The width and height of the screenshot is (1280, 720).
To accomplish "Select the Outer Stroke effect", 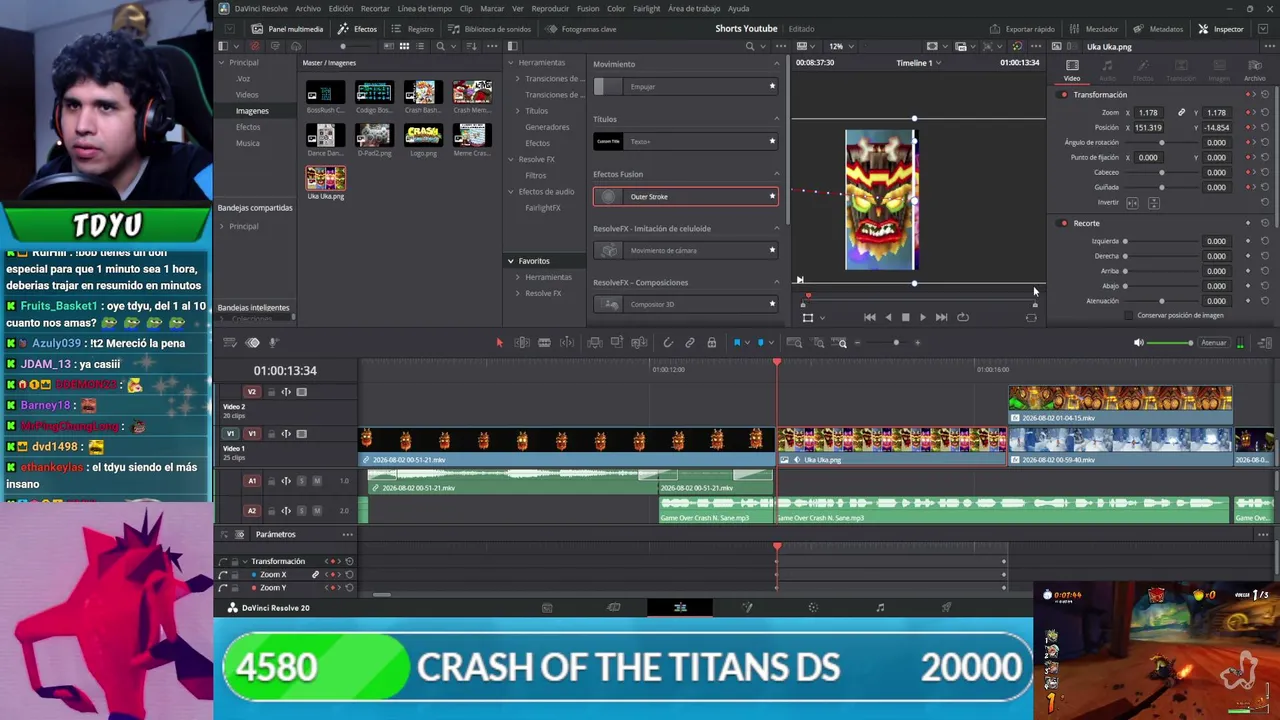I will point(685,197).
